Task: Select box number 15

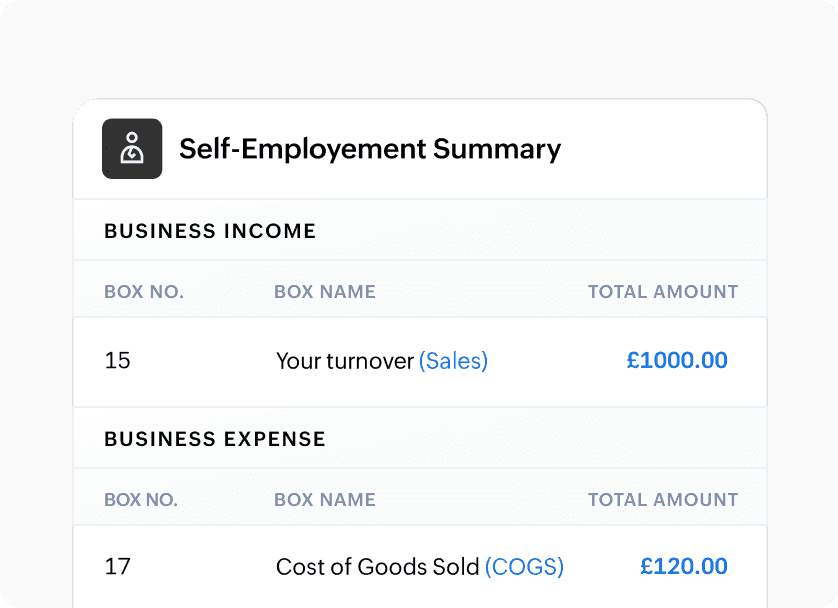Action: tap(118, 361)
